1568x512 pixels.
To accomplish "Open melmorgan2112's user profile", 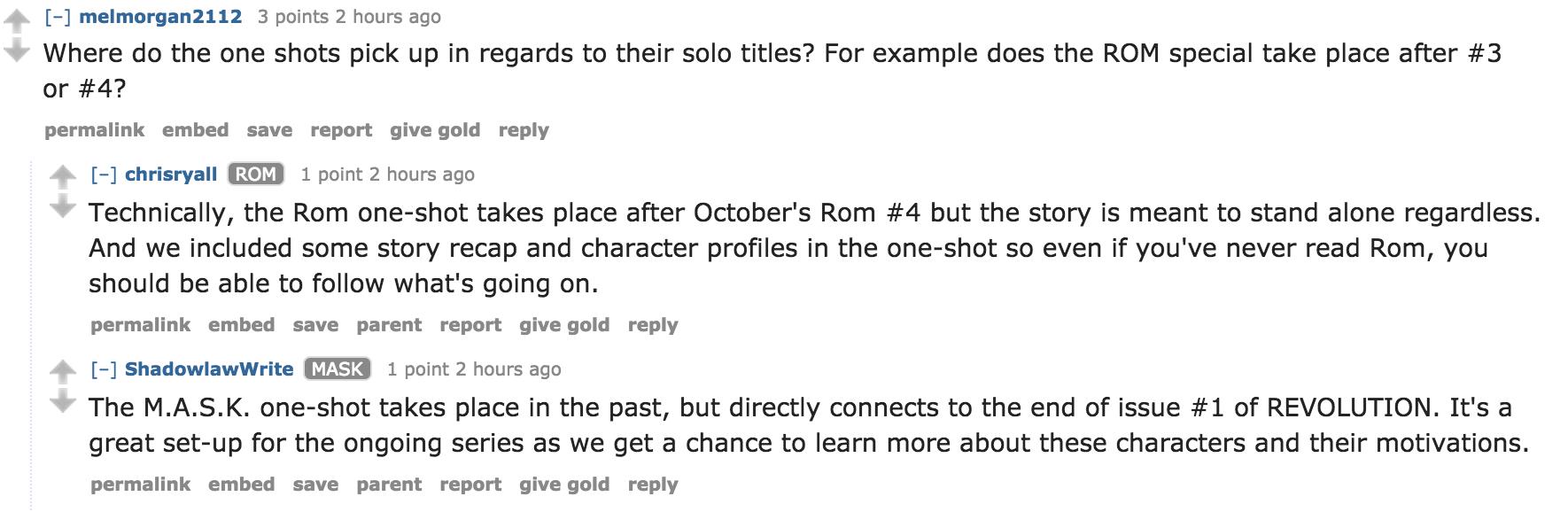I will pos(160,17).
